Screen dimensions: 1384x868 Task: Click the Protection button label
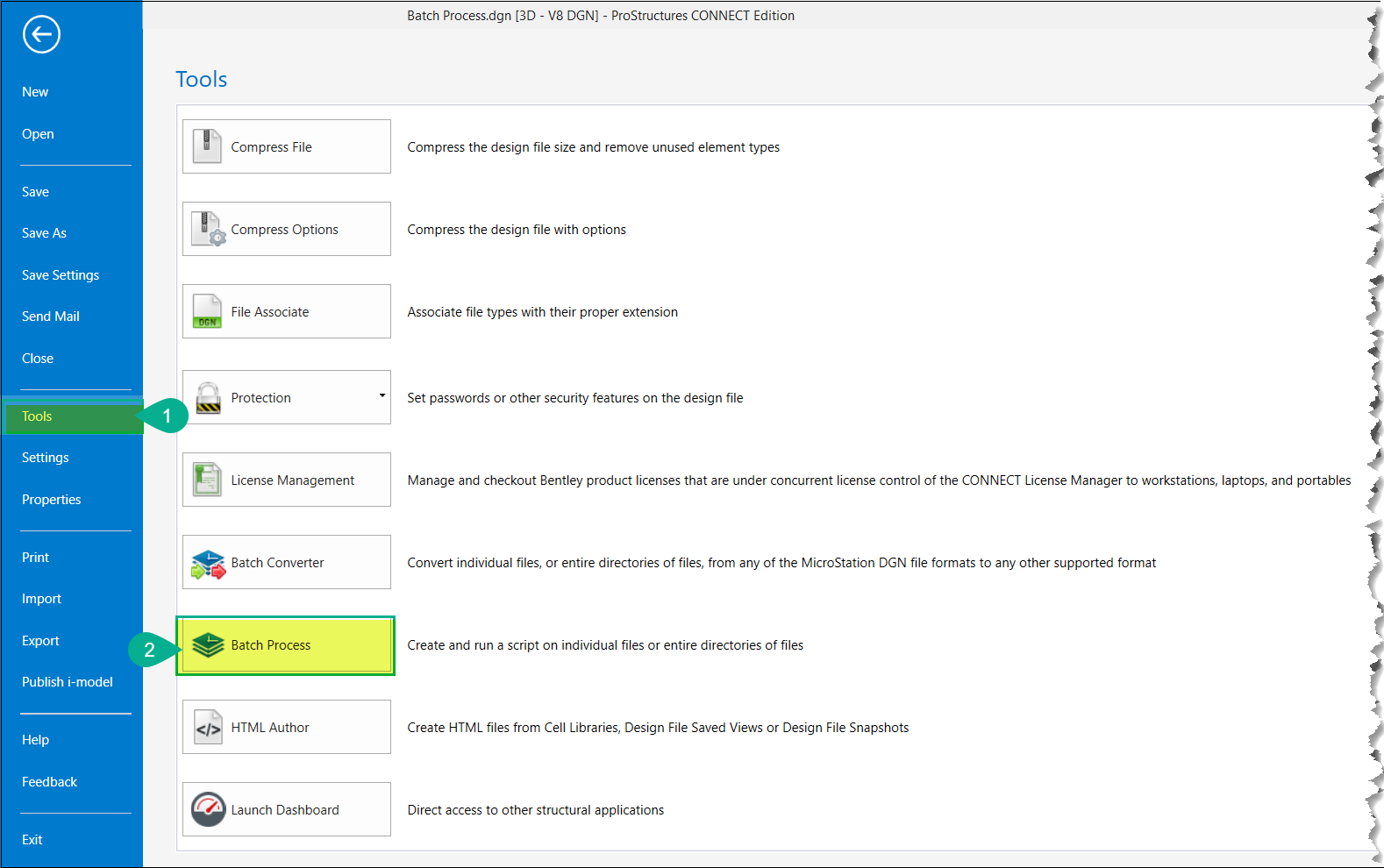coord(260,398)
